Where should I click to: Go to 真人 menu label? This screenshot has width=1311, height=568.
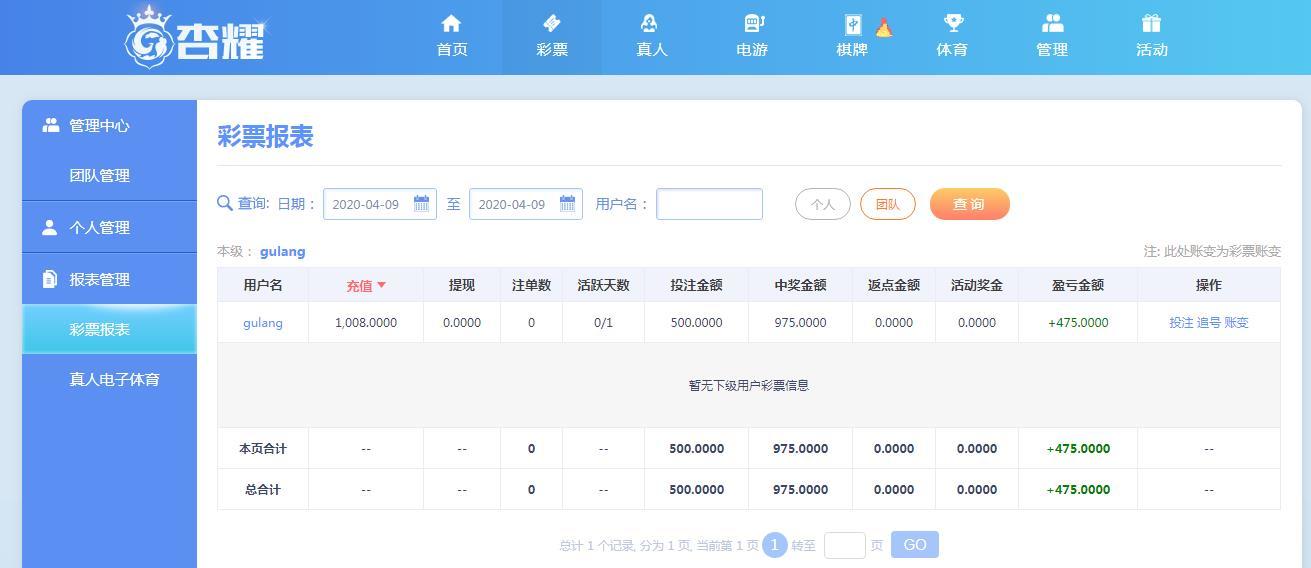tap(652, 50)
